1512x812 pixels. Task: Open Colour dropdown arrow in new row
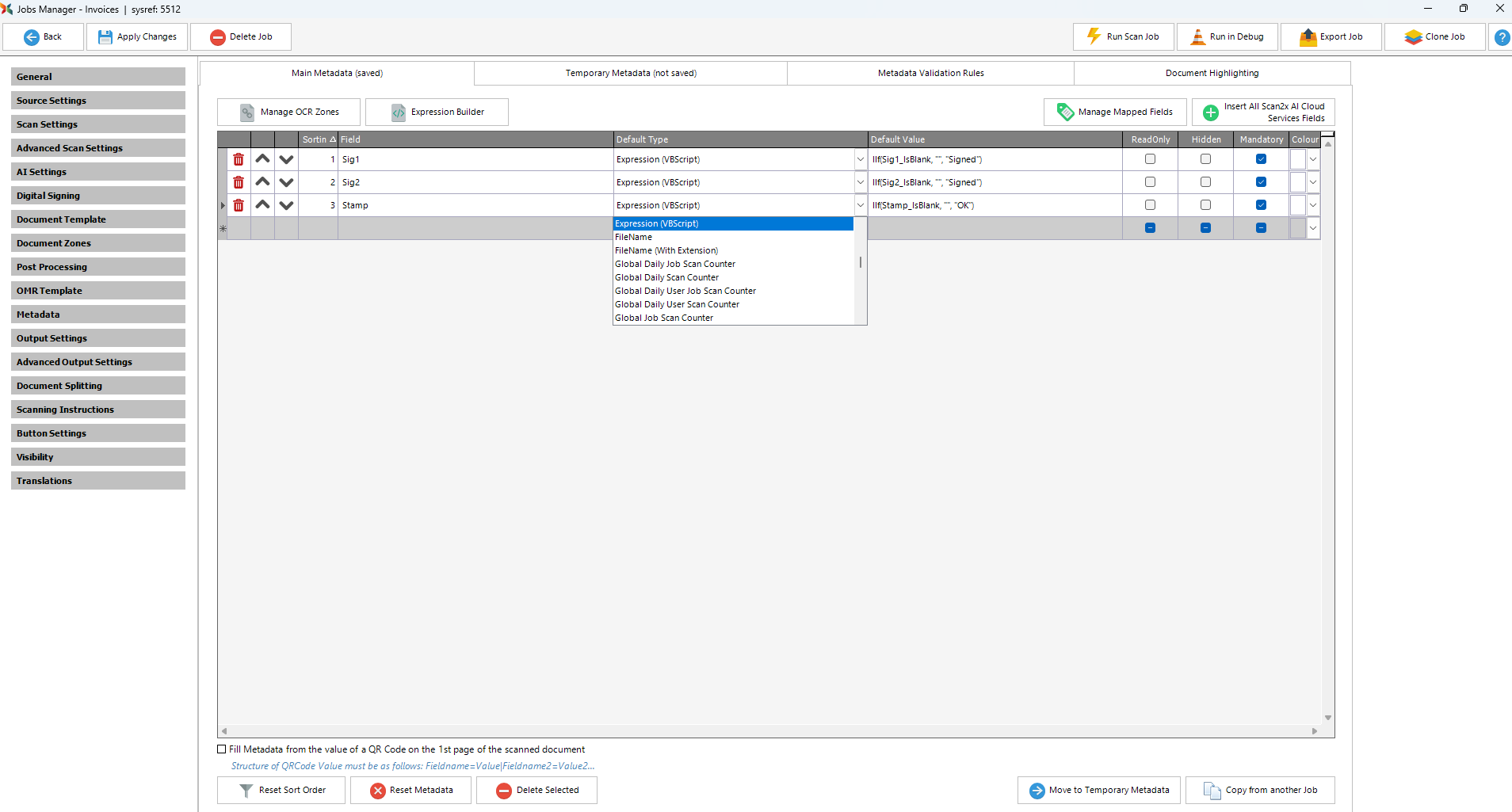coord(1313,228)
